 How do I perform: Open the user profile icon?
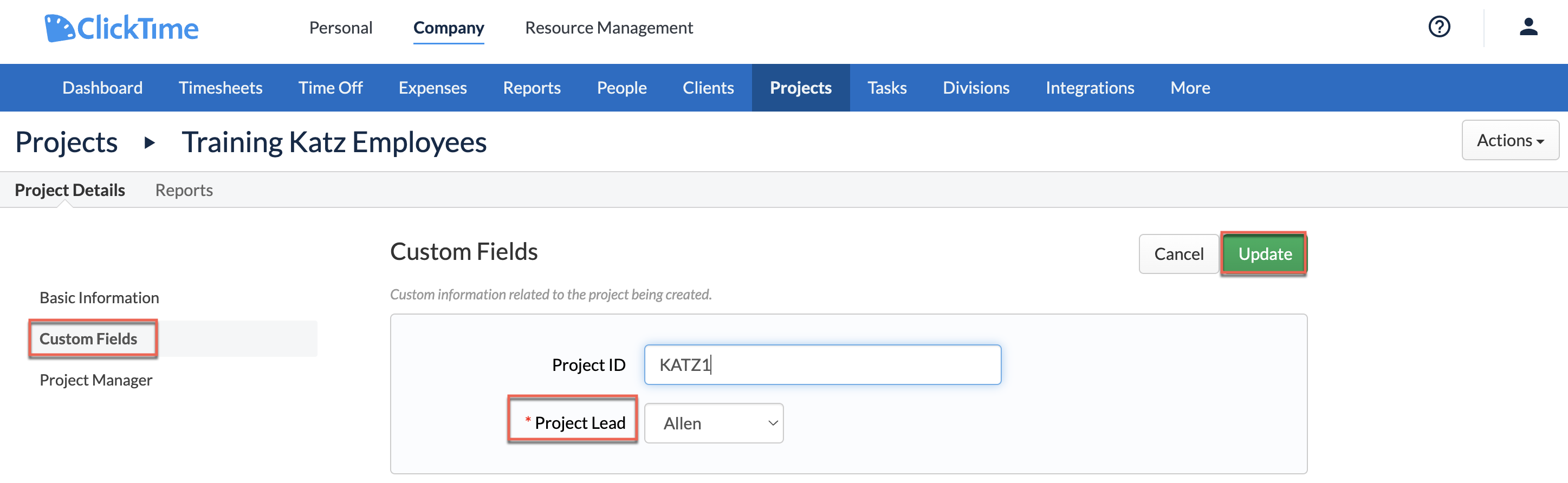(x=1528, y=27)
